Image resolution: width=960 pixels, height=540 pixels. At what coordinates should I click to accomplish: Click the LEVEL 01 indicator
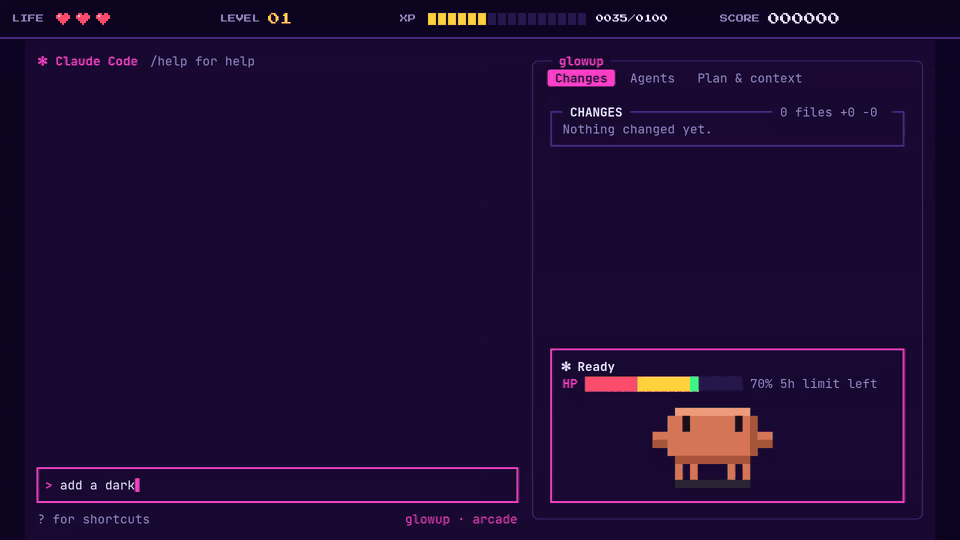tap(255, 18)
